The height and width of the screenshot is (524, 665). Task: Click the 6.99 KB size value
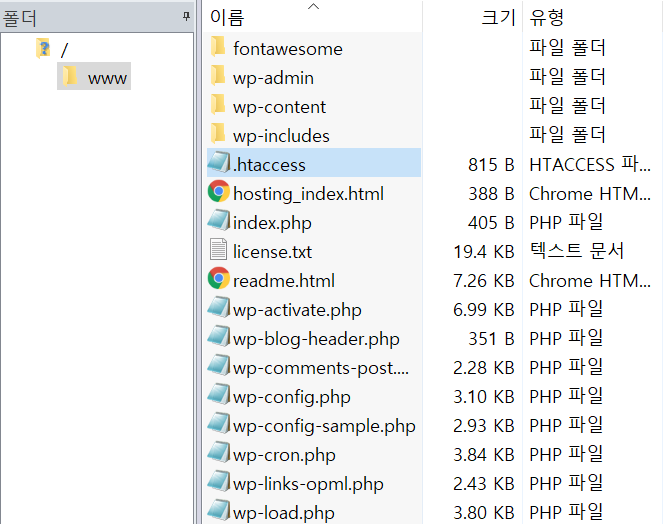click(x=484, y=310)
